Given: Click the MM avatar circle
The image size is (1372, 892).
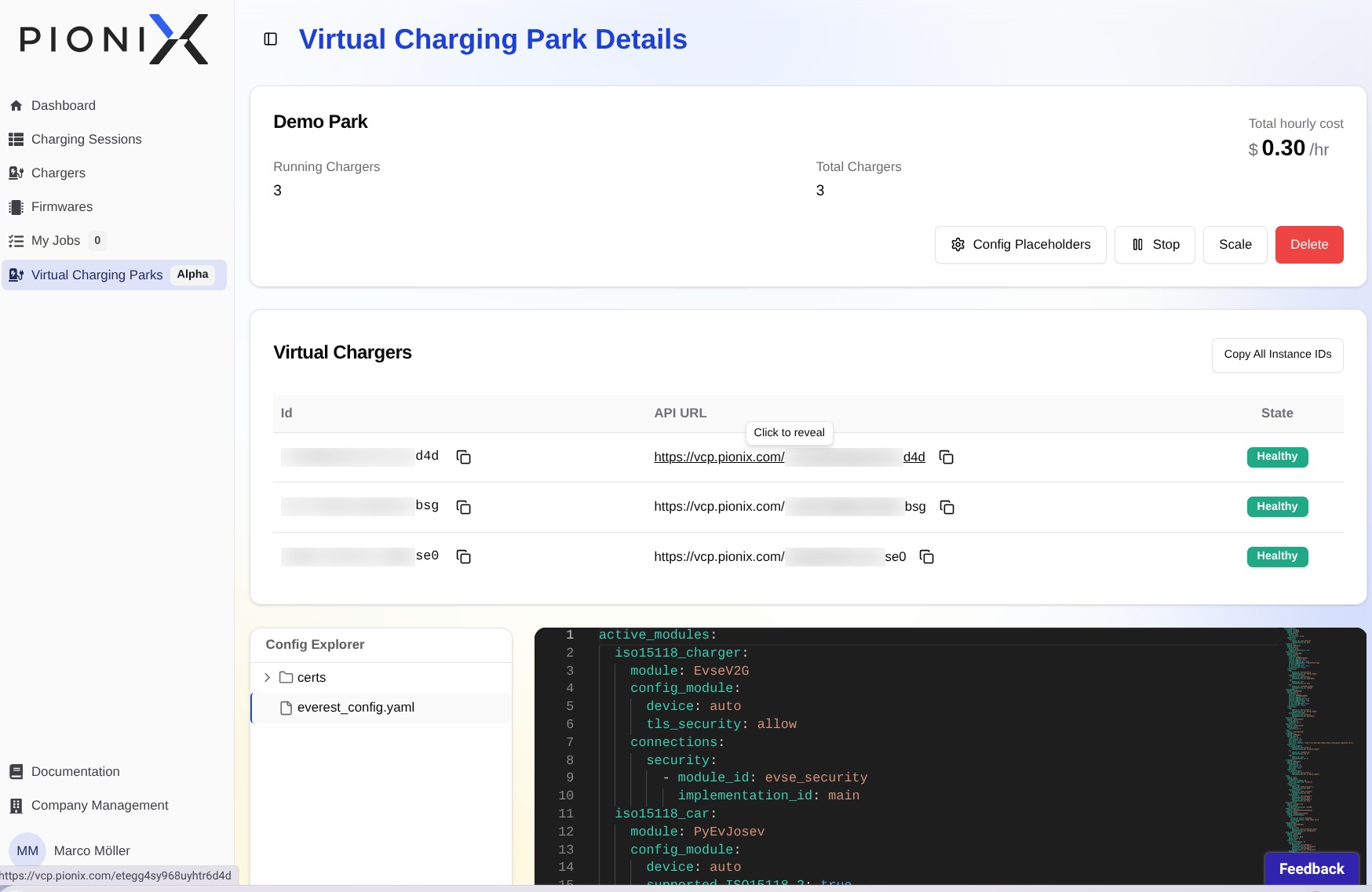Looking at the screenshot, I should (27, 850).
